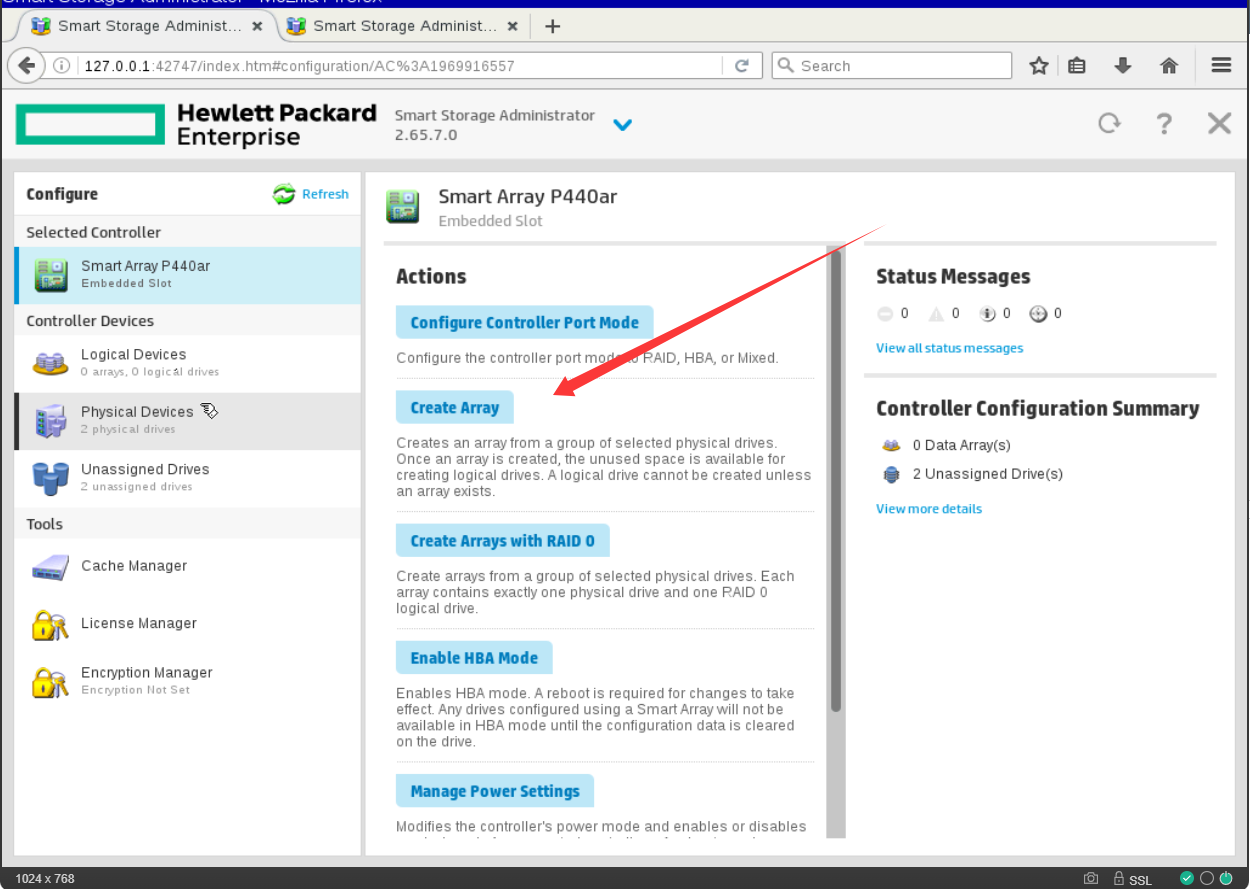The height and width of the screenshot is (889, 1250).
Task: Reload the page from the address bar
Action: pos(742,66)
